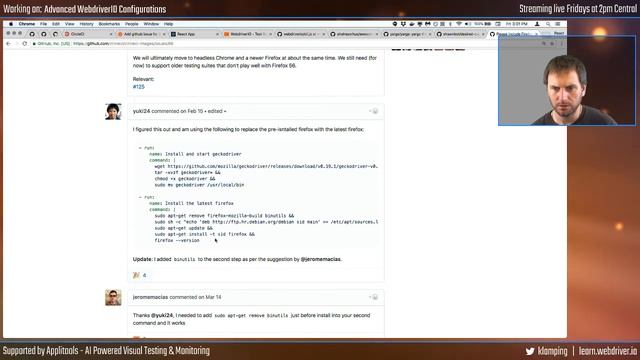640x360 pixels.
Task: Switch to the second pinned GitHub tab
Action: [44, 34]
